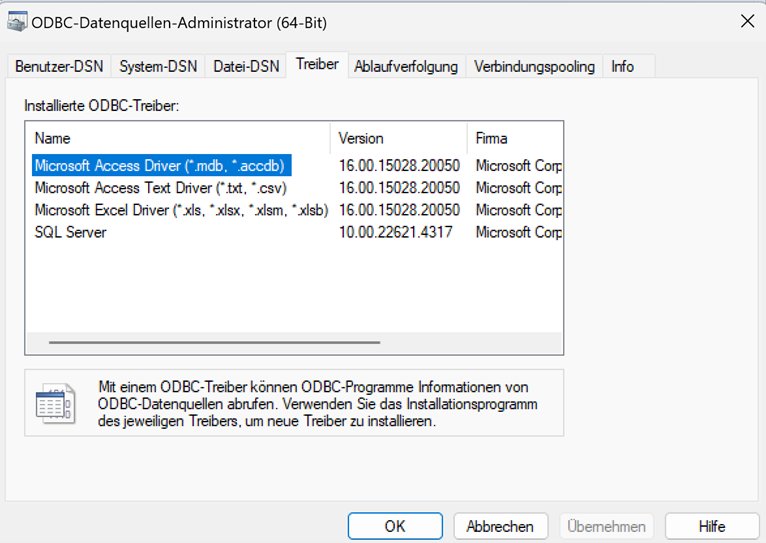The width and height of the screenshot is (766, 543).
Task: Select Microsoft Access Driver entry
Action: click(x=162, y=165)
